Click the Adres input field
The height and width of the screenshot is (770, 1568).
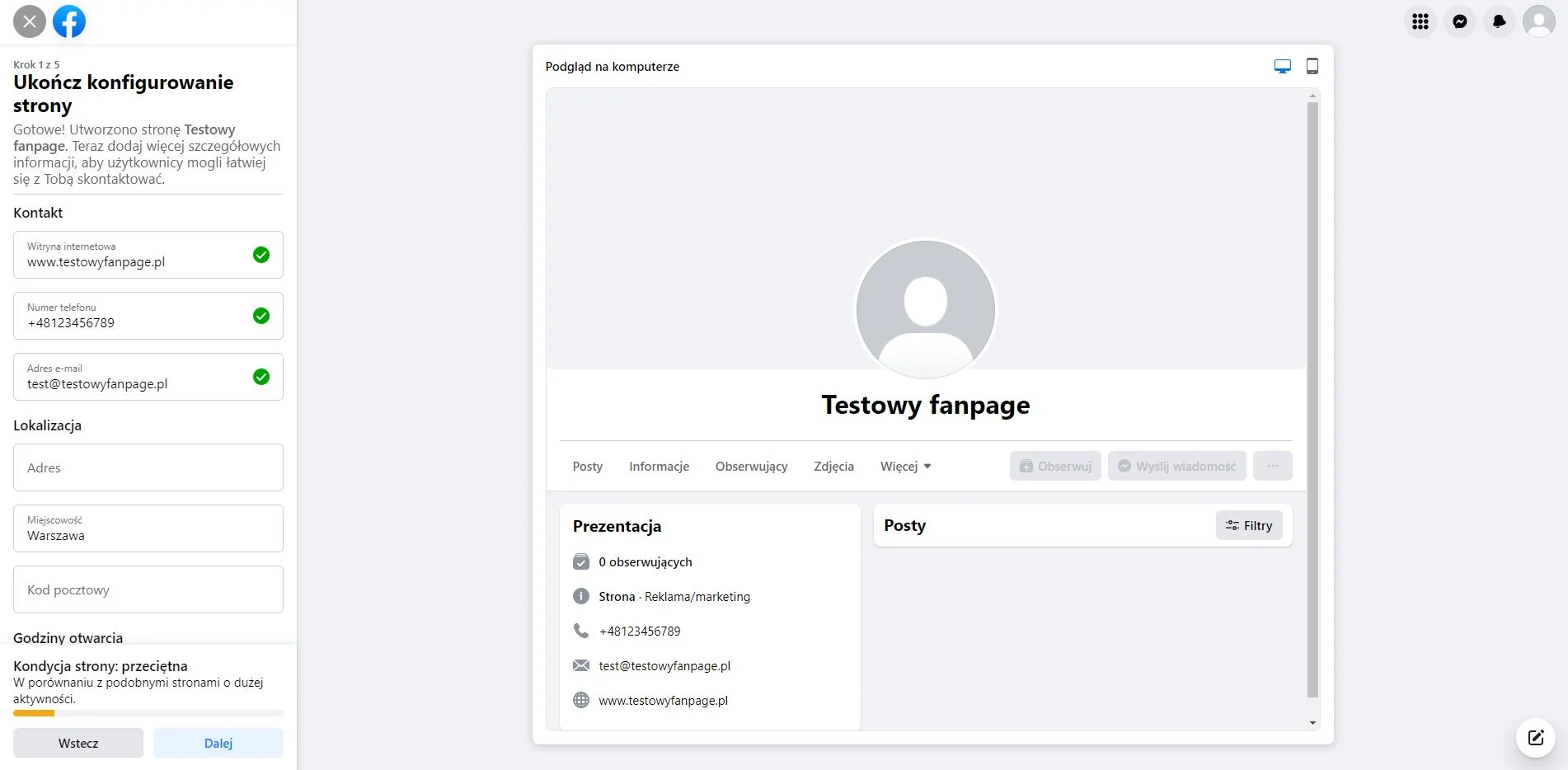148,467
